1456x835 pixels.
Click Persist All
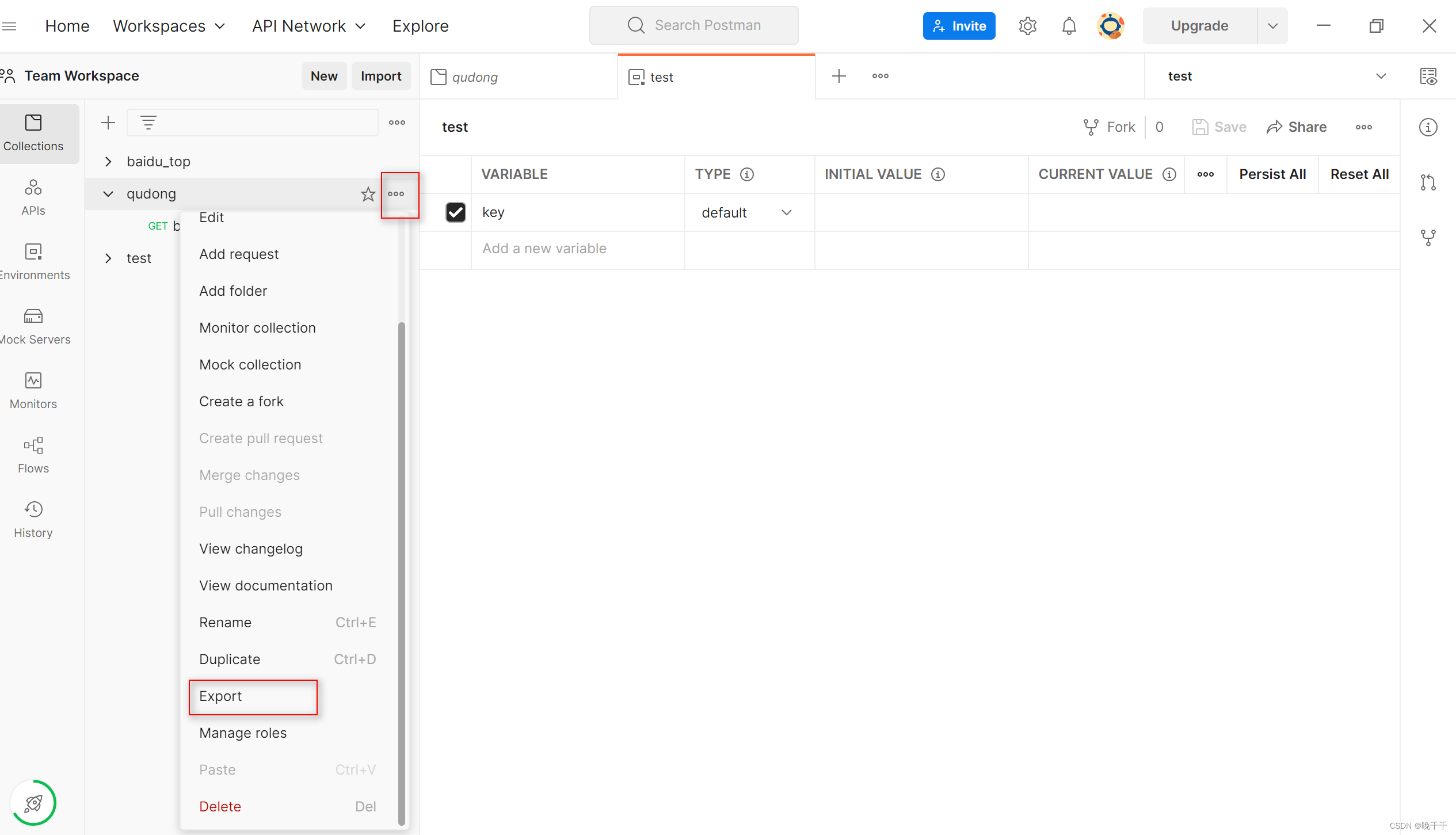point(1272,174)
